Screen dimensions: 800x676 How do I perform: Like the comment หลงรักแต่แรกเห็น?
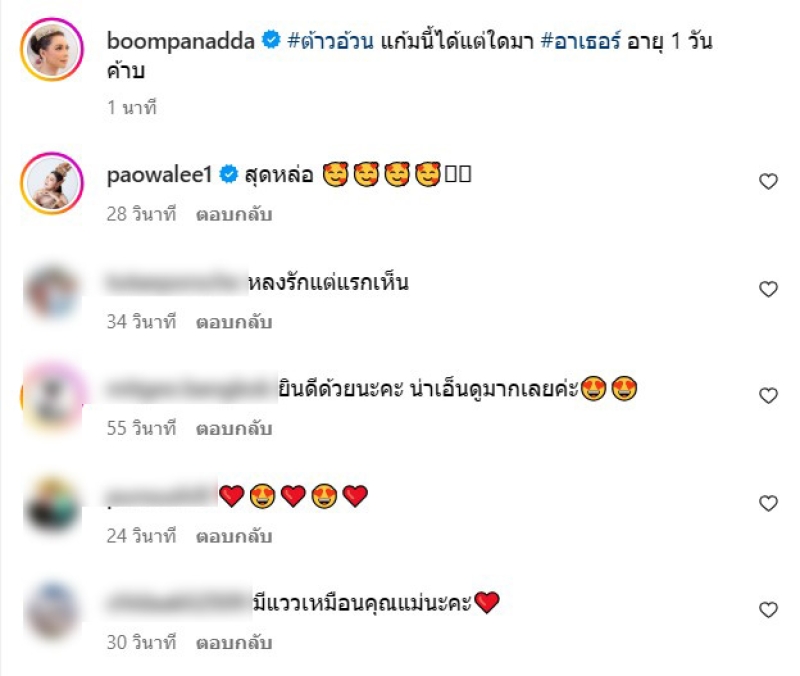pyautogui.click(x=768, y=289)
